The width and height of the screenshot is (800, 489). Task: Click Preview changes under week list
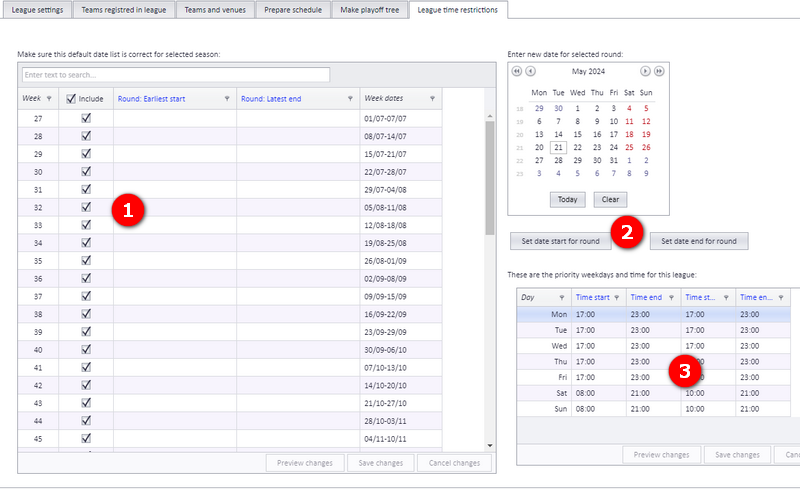305,463
